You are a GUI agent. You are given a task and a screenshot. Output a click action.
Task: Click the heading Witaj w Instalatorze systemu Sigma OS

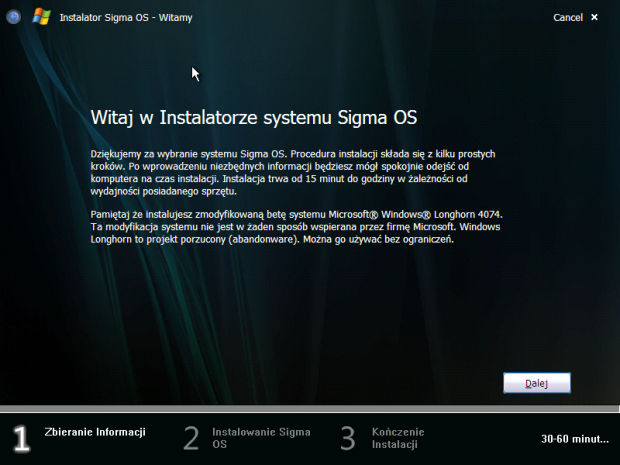coord(254,117)
